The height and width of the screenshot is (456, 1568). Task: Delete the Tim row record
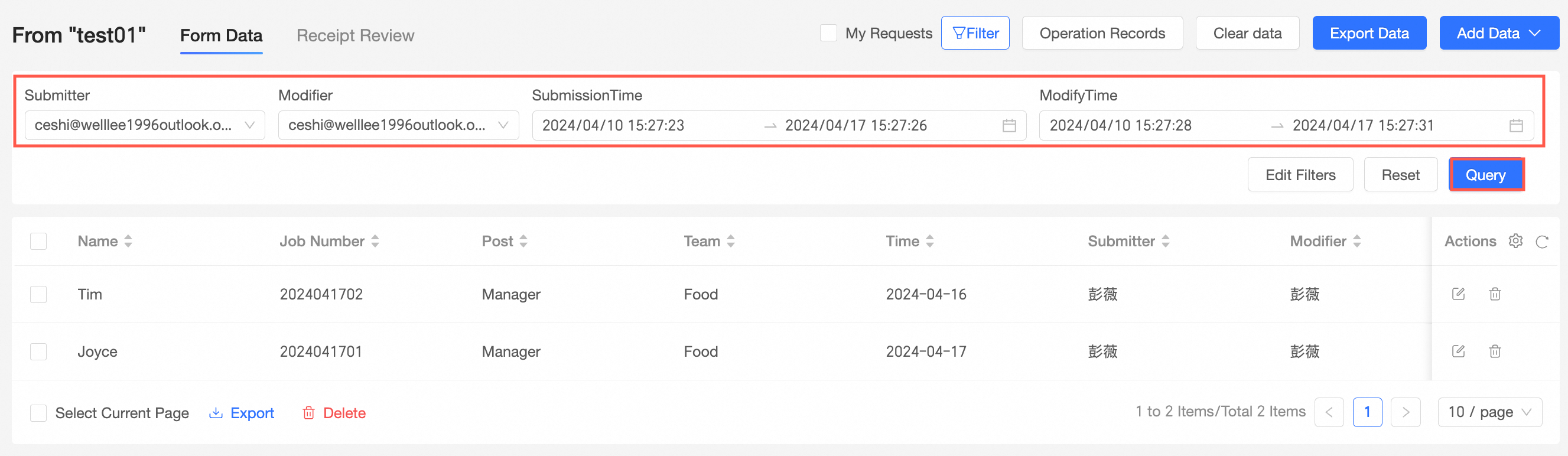(1494, 294)
